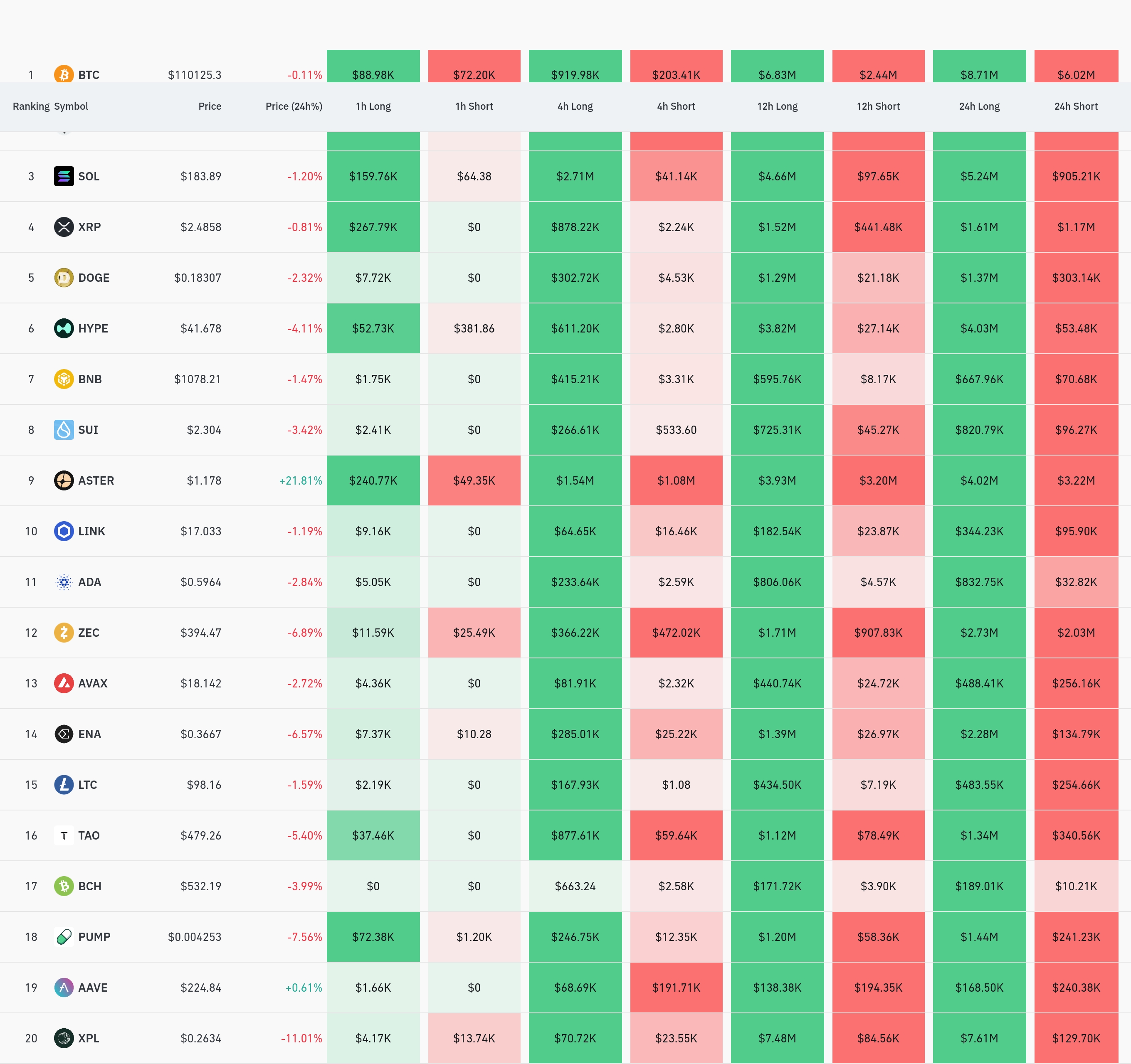Open the PUMP symbol link
The image size is (1131, 1064).
click(94, 937)
